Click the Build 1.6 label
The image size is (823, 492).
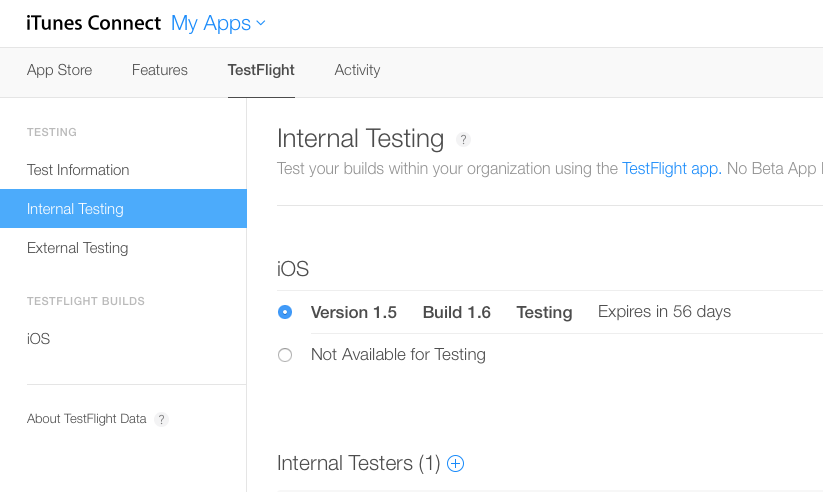click(x=456, y=312)
